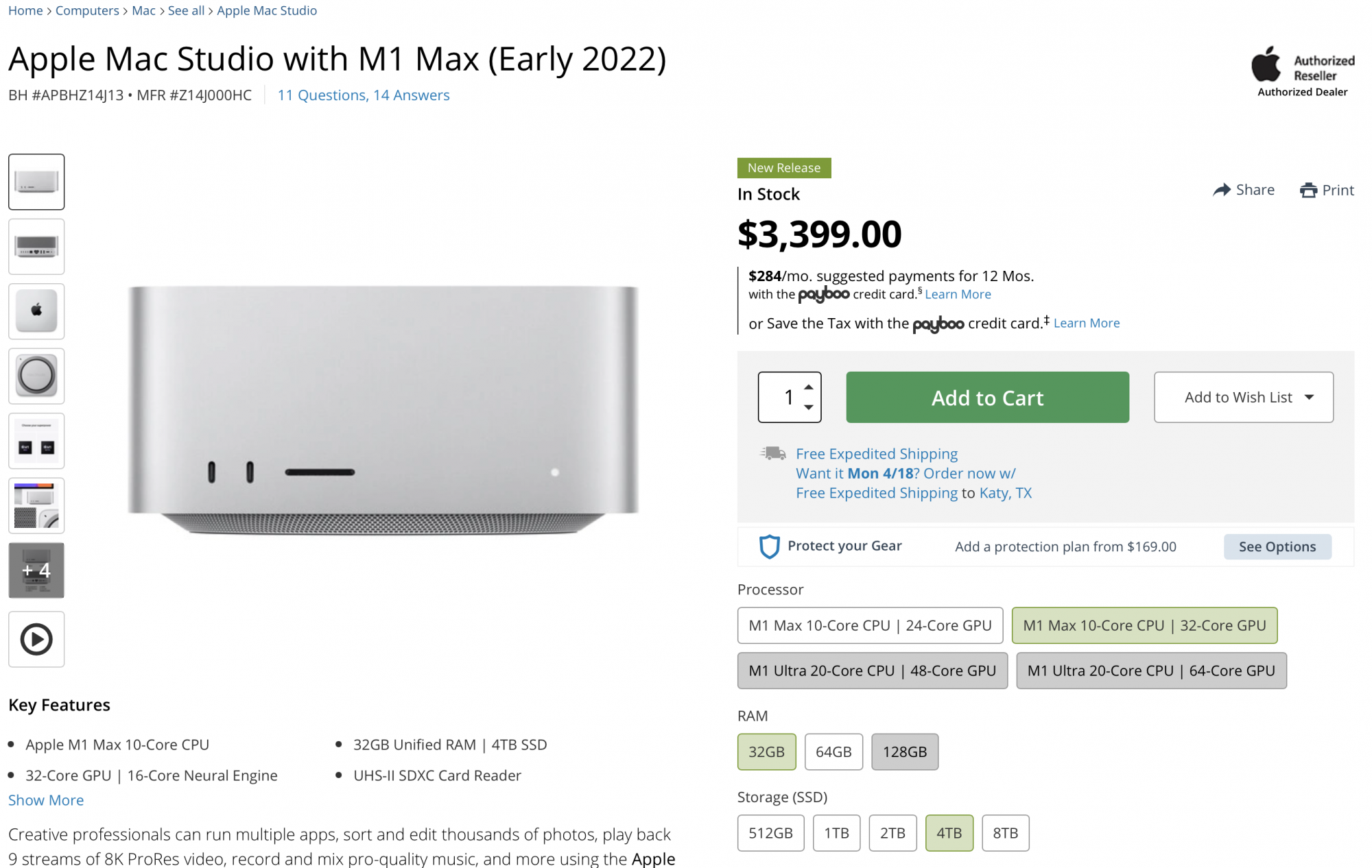The width and height of the screenshot is (1372, 868).
Task: Select the 64GB RAM option
Action: [833, 752]
